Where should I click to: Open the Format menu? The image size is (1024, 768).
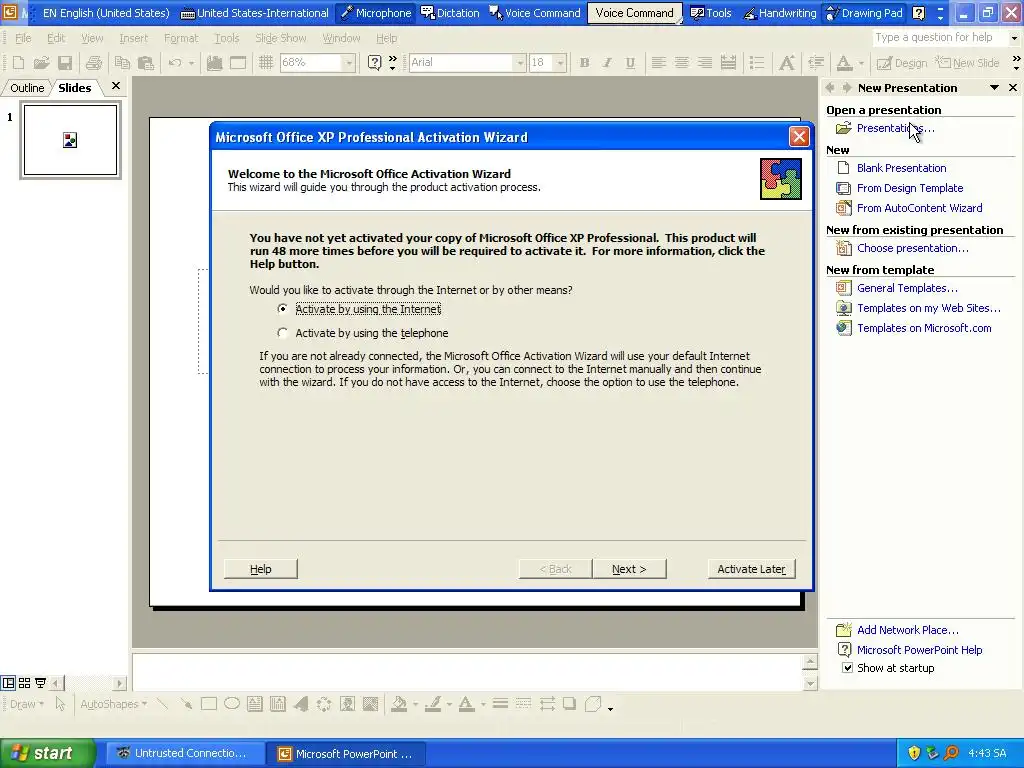coord(181,39)
